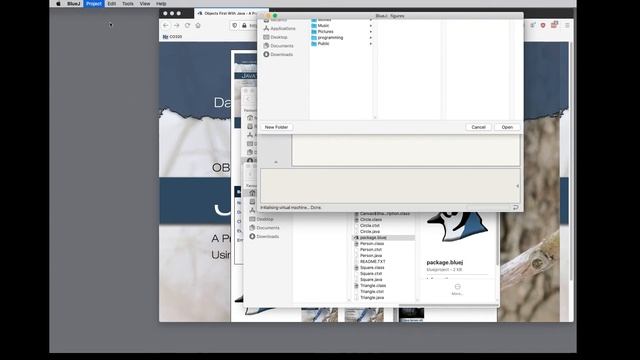The width and height of the screenshot is (640, 360).
Task: Select Triangle.ctxt in the file list
Action: point(372,292)
